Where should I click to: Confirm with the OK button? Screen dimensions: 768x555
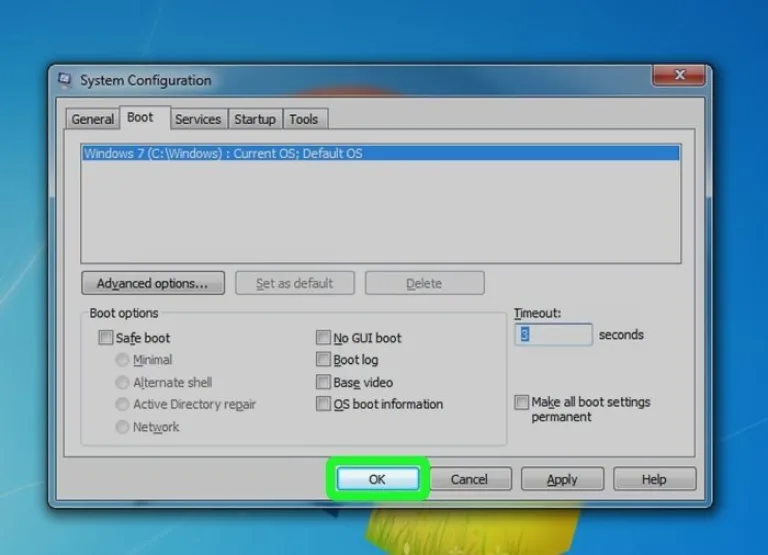point(378,479)
